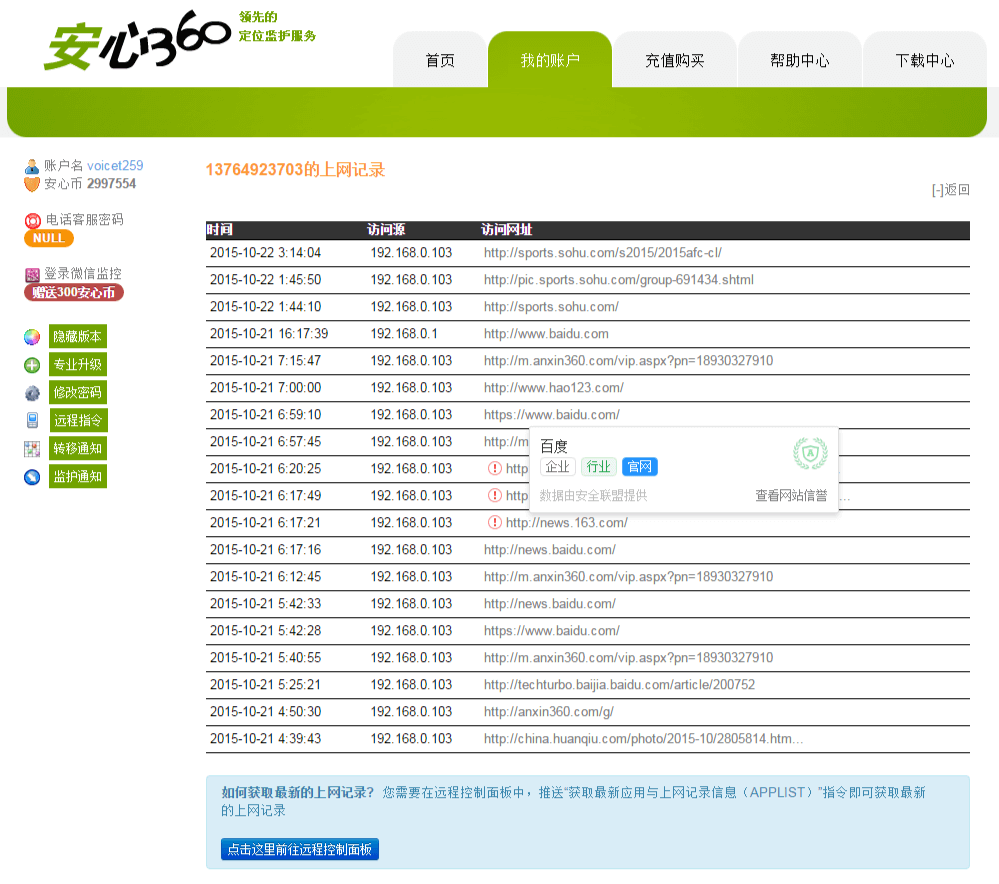Click the 13764923703的上网记录 heading

[296, 170]
